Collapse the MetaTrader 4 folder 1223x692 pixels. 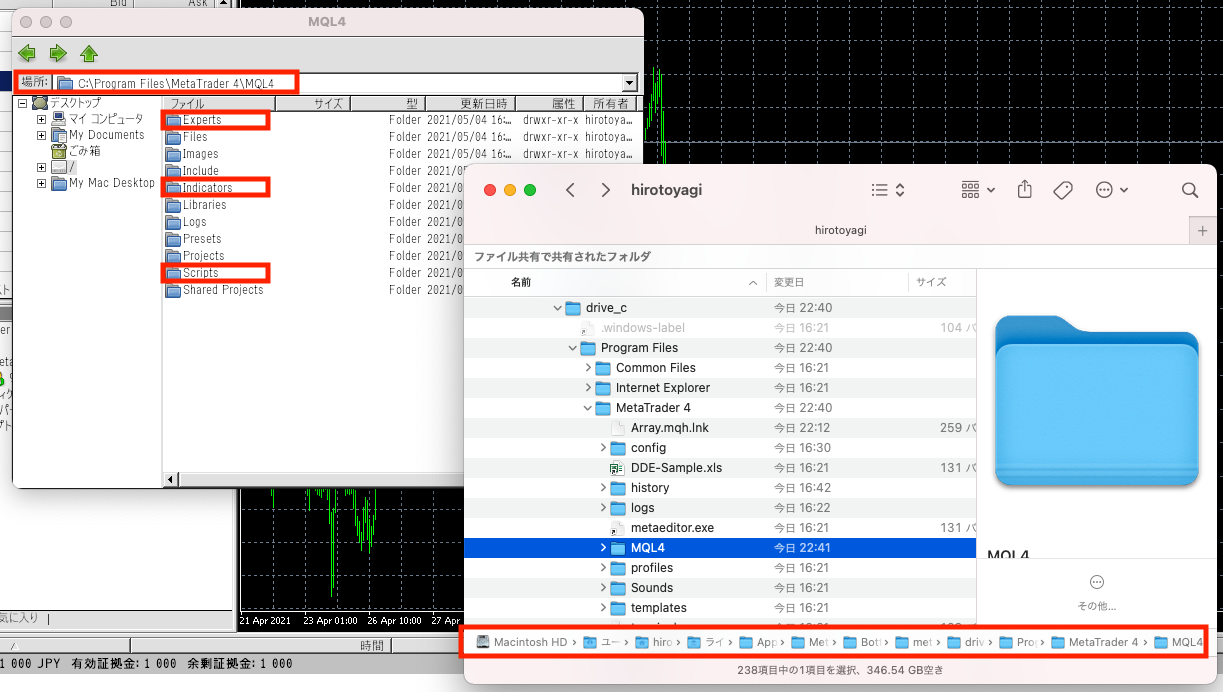pos(588,408)
